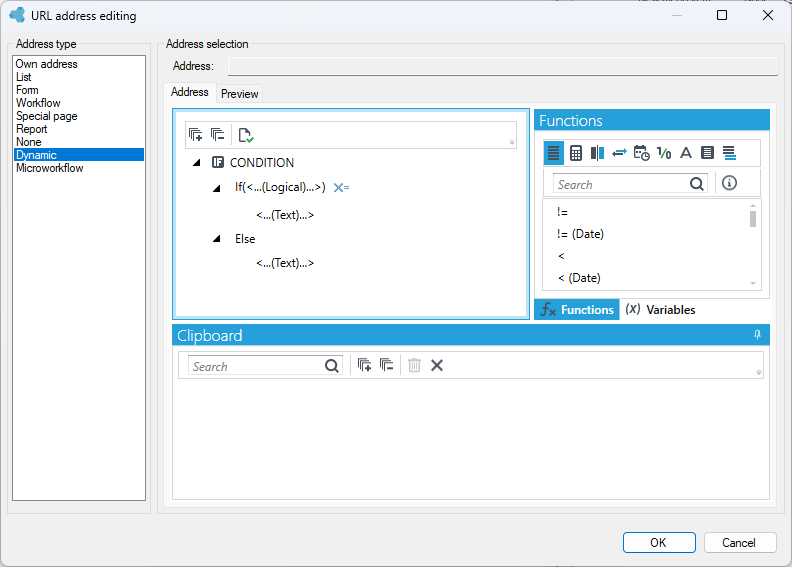Show all functions category icon
Viewport: 792px width, 567px height.
click(x=554, y=152)
